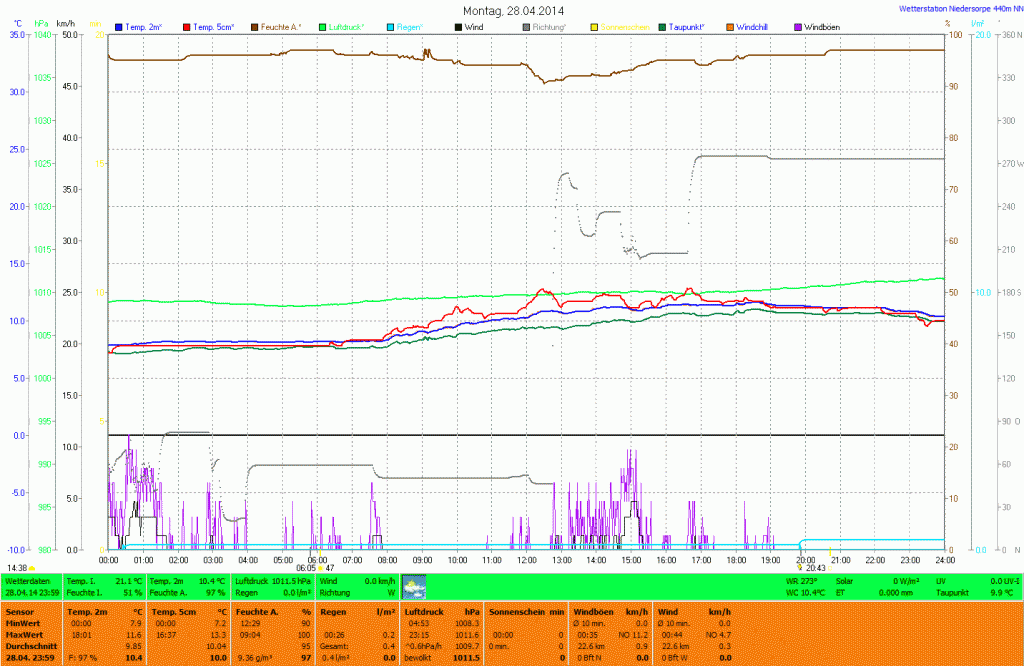
Task: Click the teal Taupunkt legend icon
Action: click(x=662, y=25)
